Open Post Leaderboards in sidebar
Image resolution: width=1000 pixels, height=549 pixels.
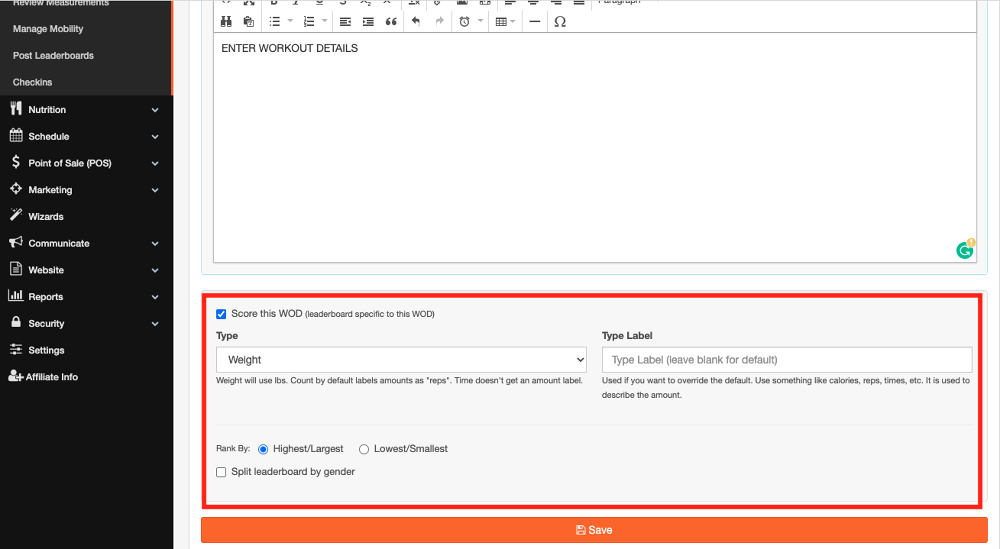point(53,55)
